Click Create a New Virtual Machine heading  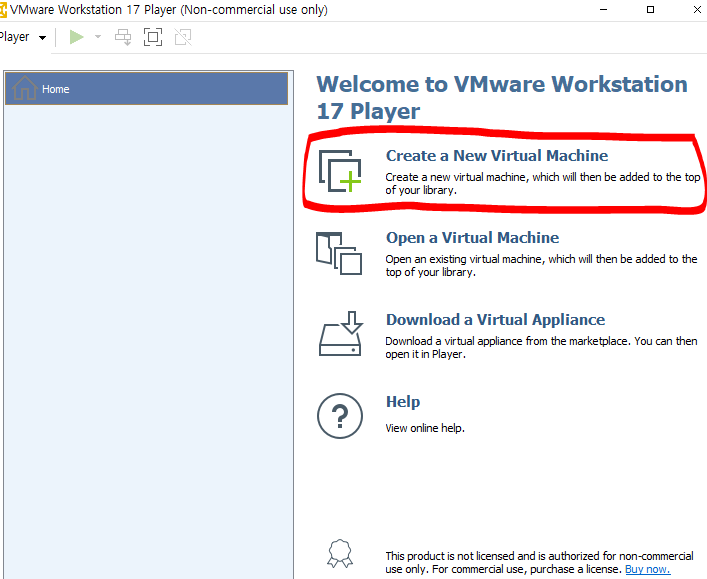pos(497,156)
